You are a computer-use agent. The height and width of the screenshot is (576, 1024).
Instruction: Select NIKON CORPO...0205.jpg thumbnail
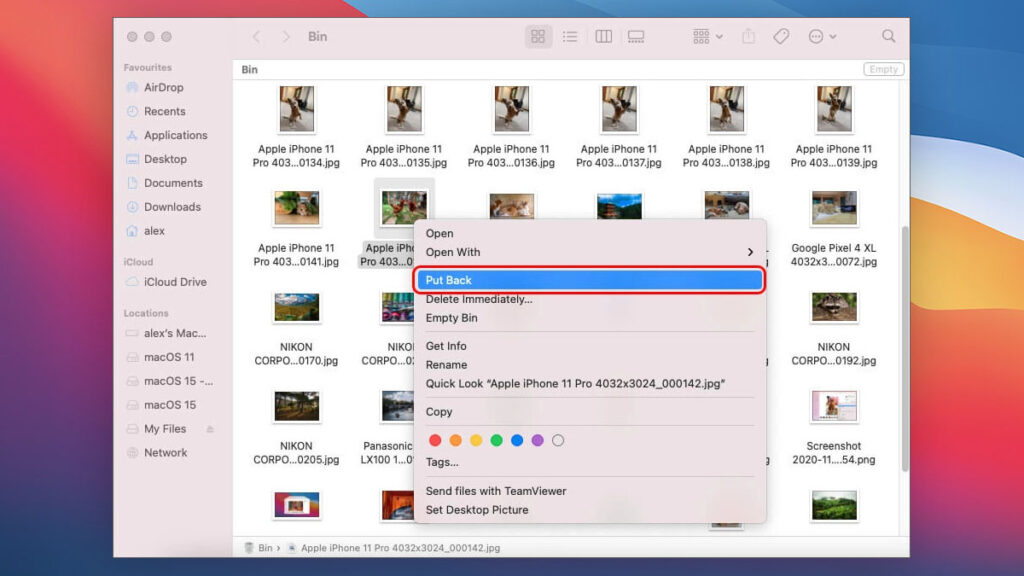[296, 406]
